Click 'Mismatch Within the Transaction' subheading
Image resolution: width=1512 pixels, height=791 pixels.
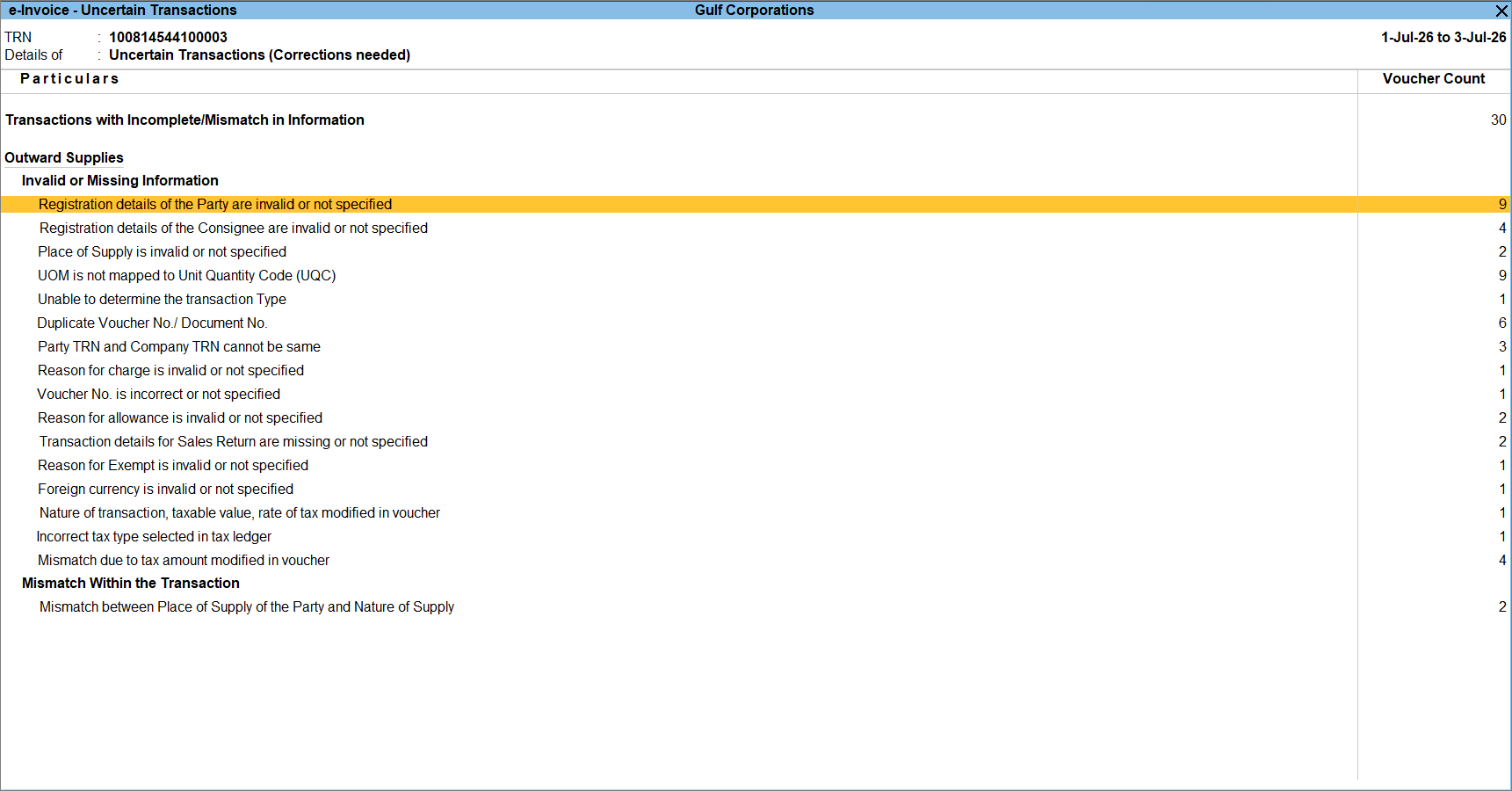(131, 583)
